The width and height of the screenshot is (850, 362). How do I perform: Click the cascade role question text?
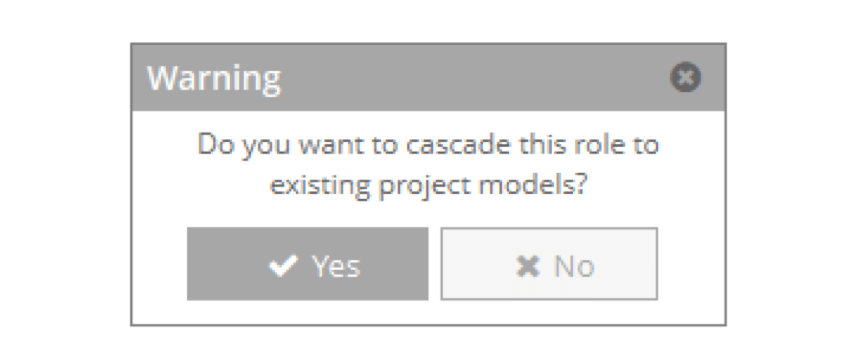pos(428,165)
